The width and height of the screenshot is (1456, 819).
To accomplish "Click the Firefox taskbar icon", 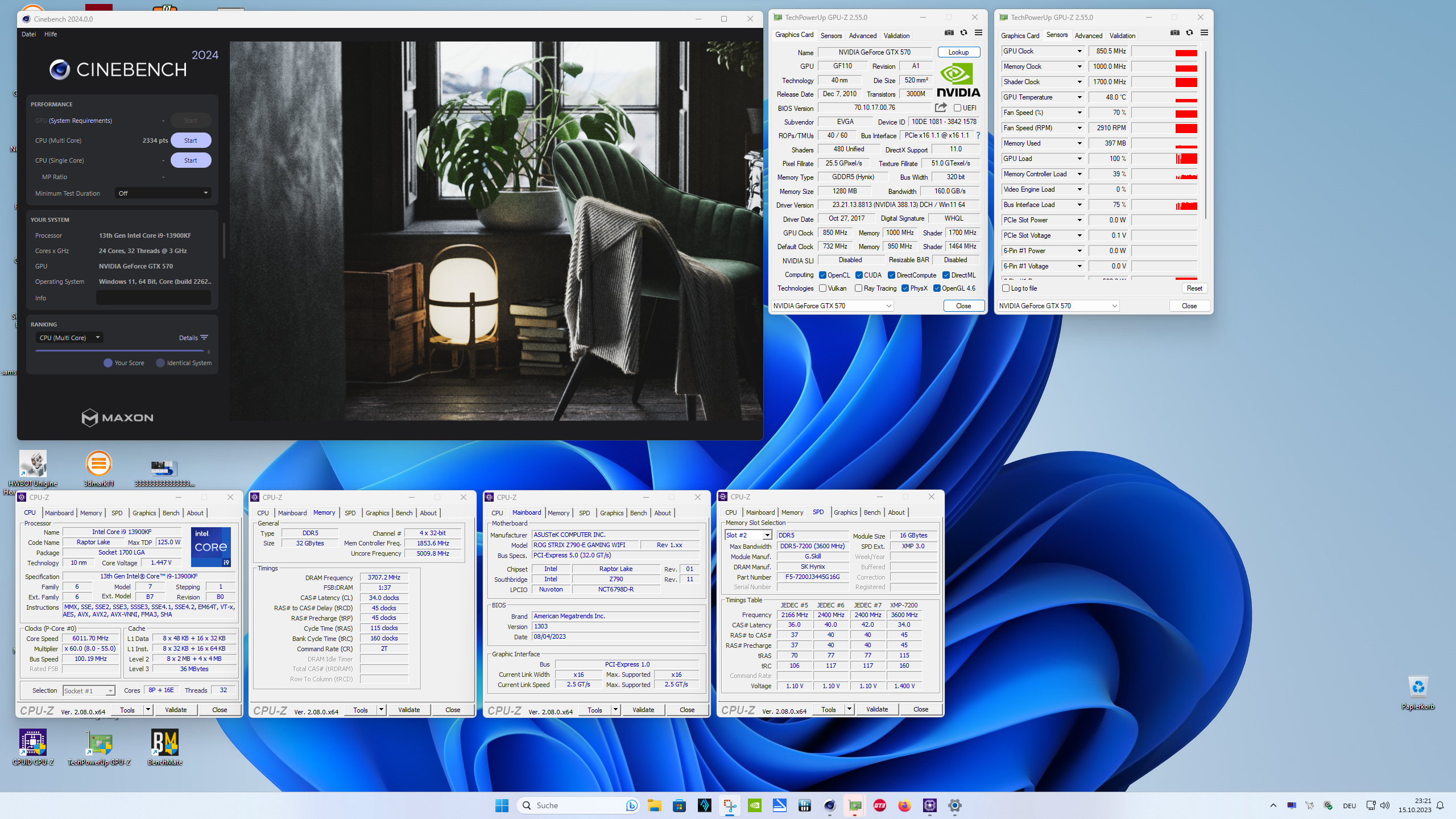I will tap(904, 805).
